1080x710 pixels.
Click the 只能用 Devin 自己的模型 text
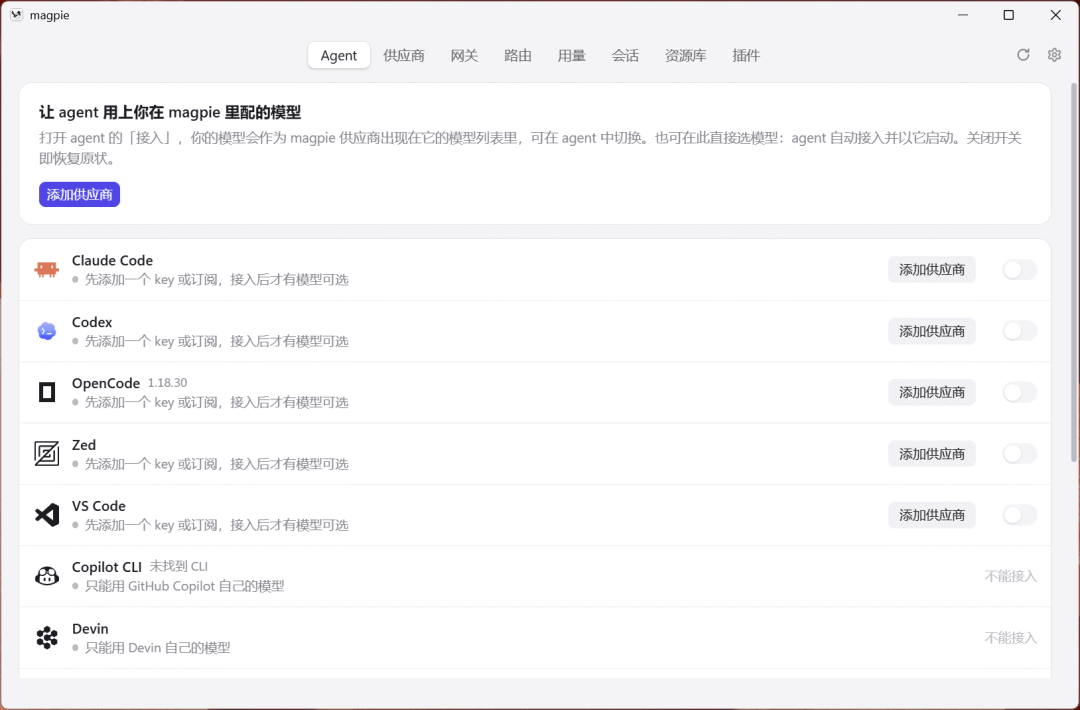pos(158,648)
